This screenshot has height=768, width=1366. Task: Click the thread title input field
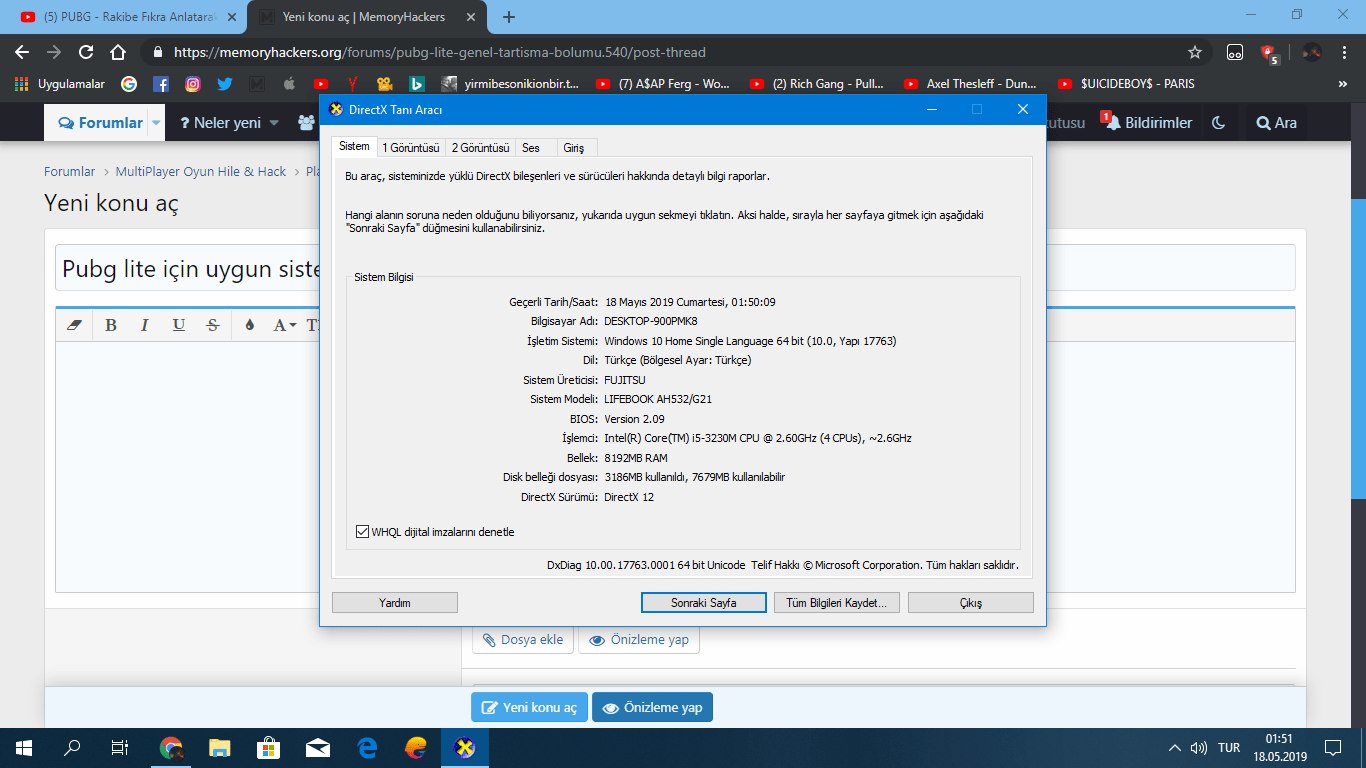tap(675, 268)
